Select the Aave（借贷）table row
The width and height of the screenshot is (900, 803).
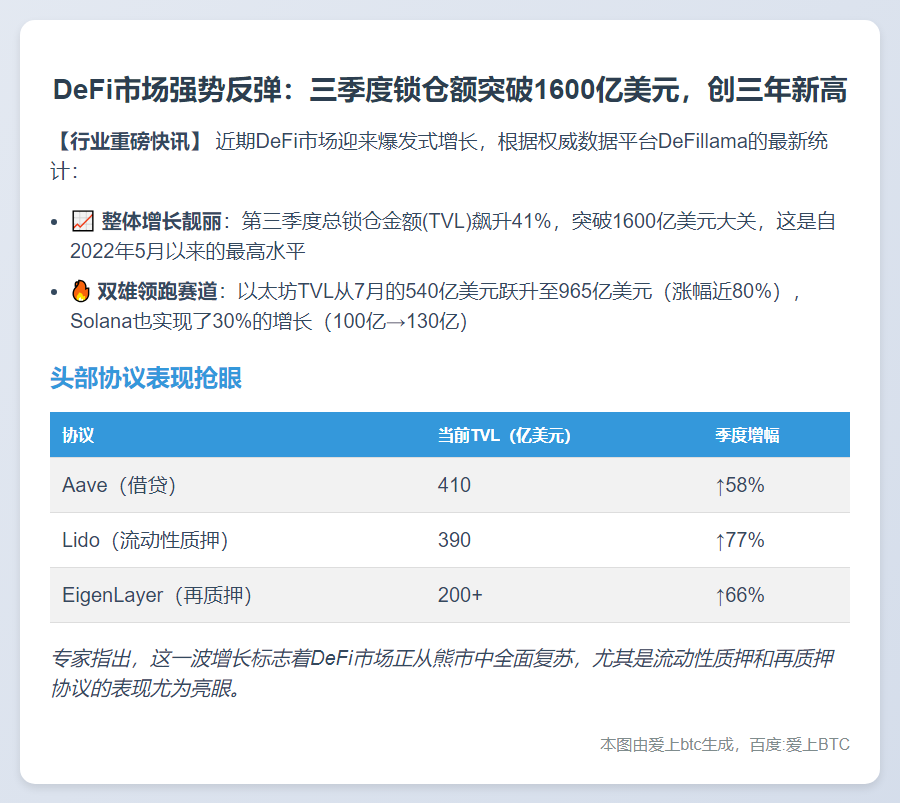point(450,484)
